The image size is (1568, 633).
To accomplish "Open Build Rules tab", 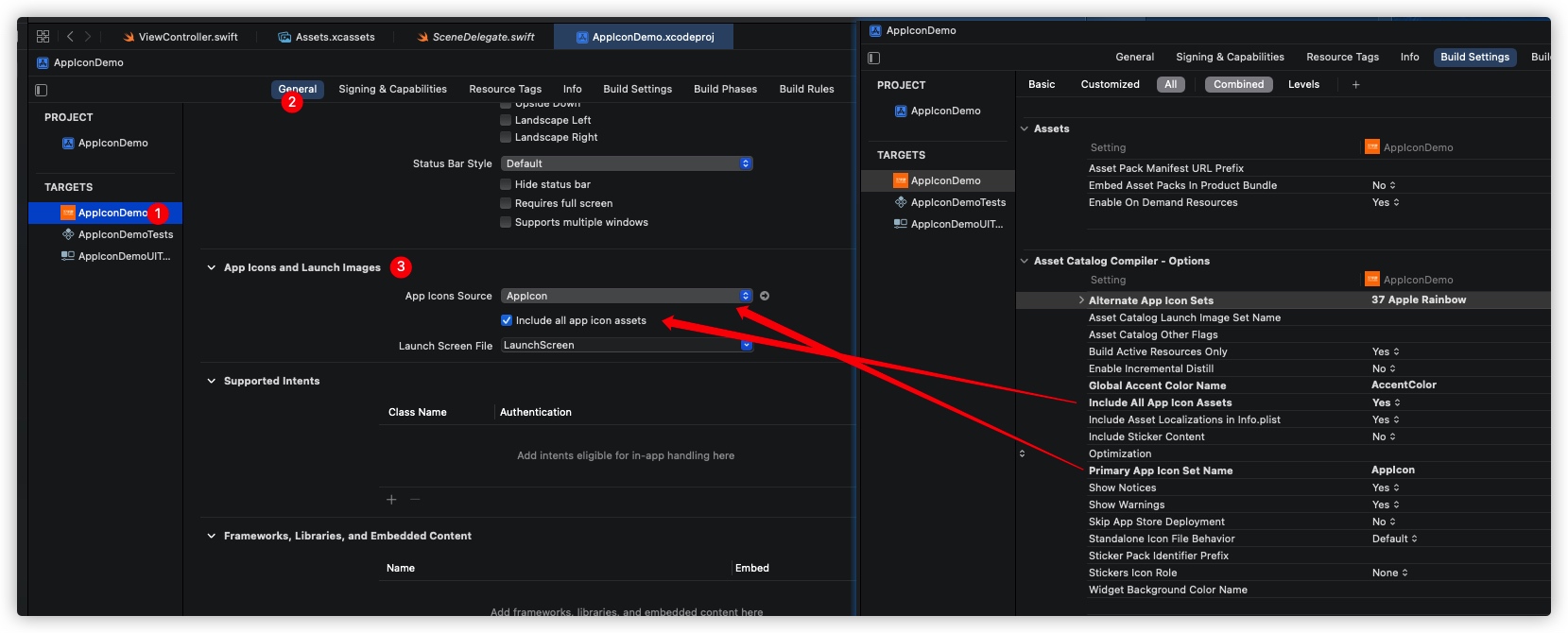I will tap(807, 89).
